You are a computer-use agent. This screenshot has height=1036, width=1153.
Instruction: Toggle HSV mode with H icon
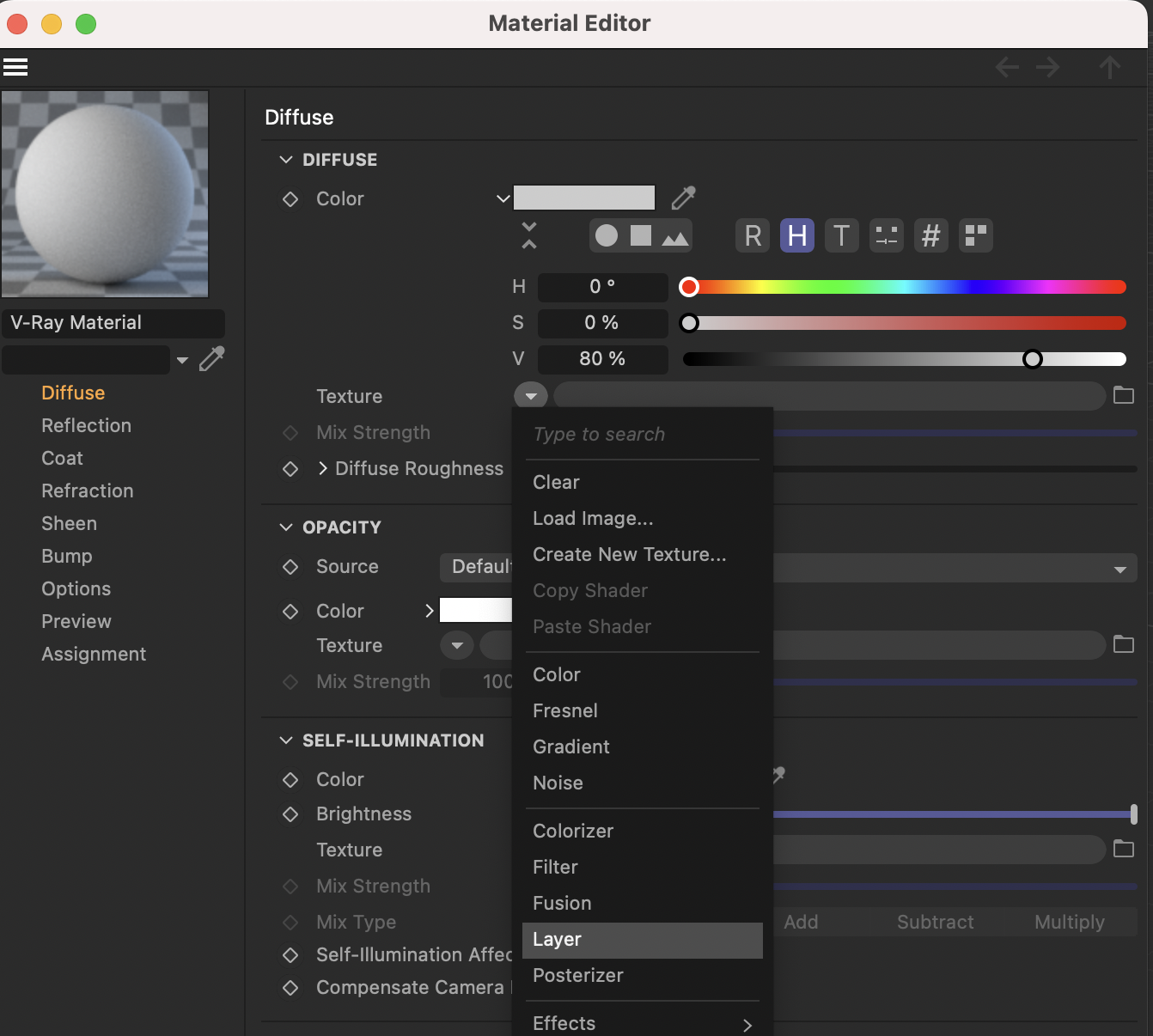click(797, 235)
